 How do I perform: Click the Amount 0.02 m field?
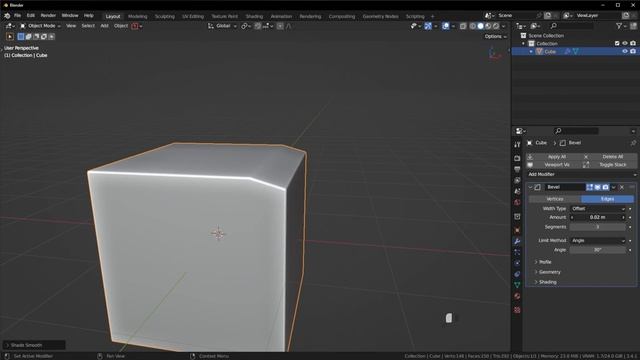598,218
